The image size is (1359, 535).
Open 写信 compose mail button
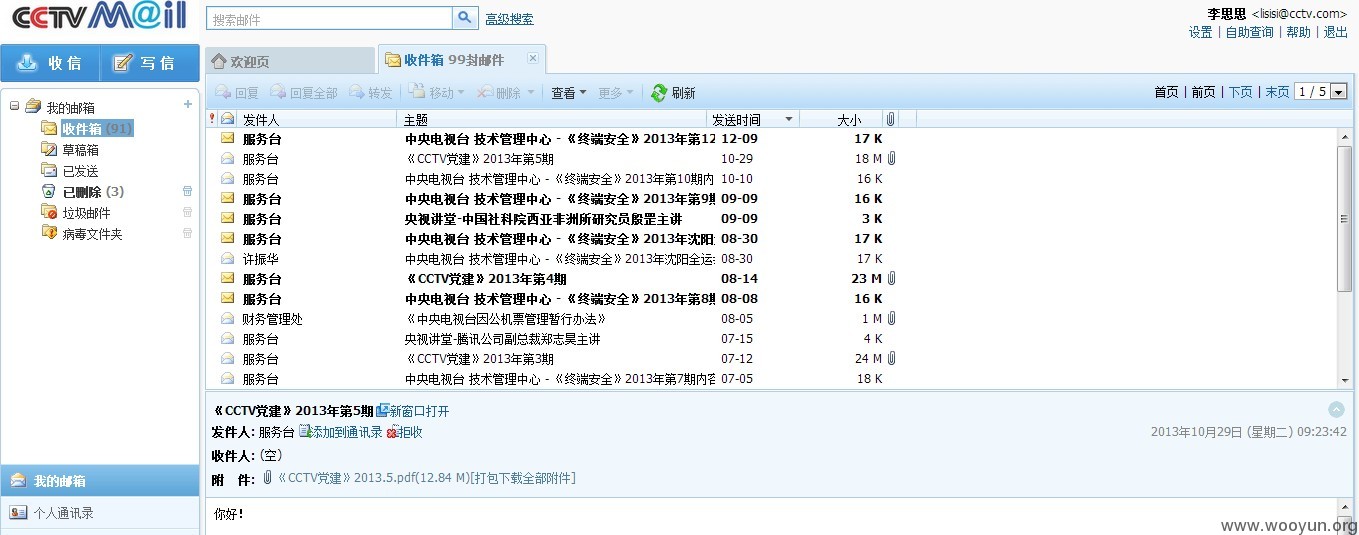pos(148,63)
